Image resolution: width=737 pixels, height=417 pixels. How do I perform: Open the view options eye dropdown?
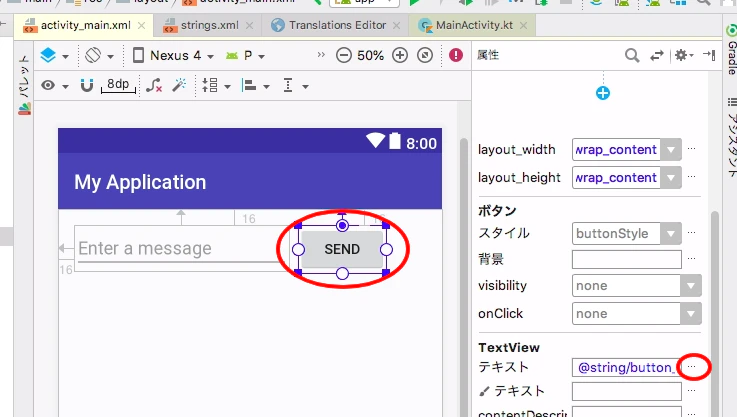(54, 86)
